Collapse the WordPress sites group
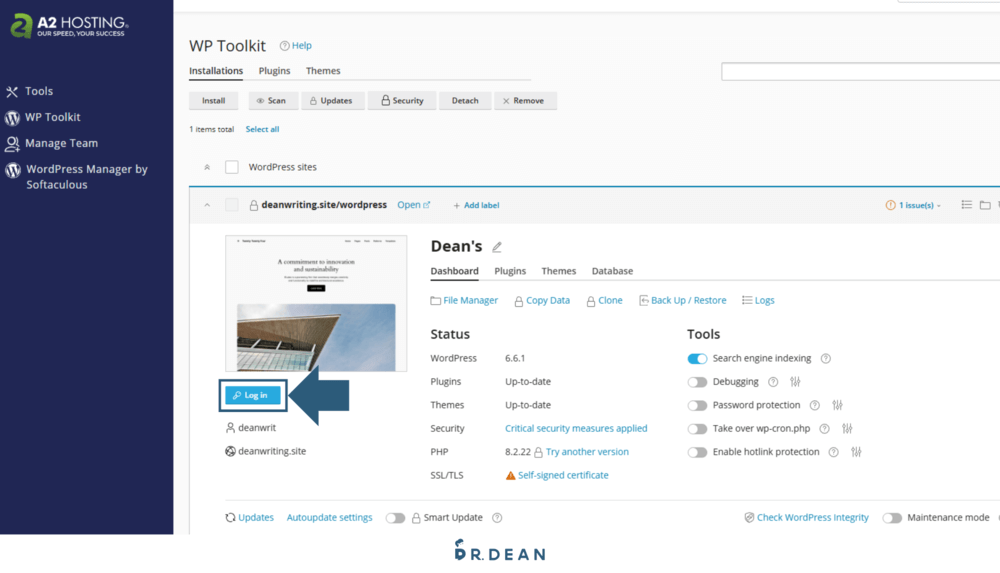The image size is (1000, 573). pyautogui.click(x=207, y=167)
